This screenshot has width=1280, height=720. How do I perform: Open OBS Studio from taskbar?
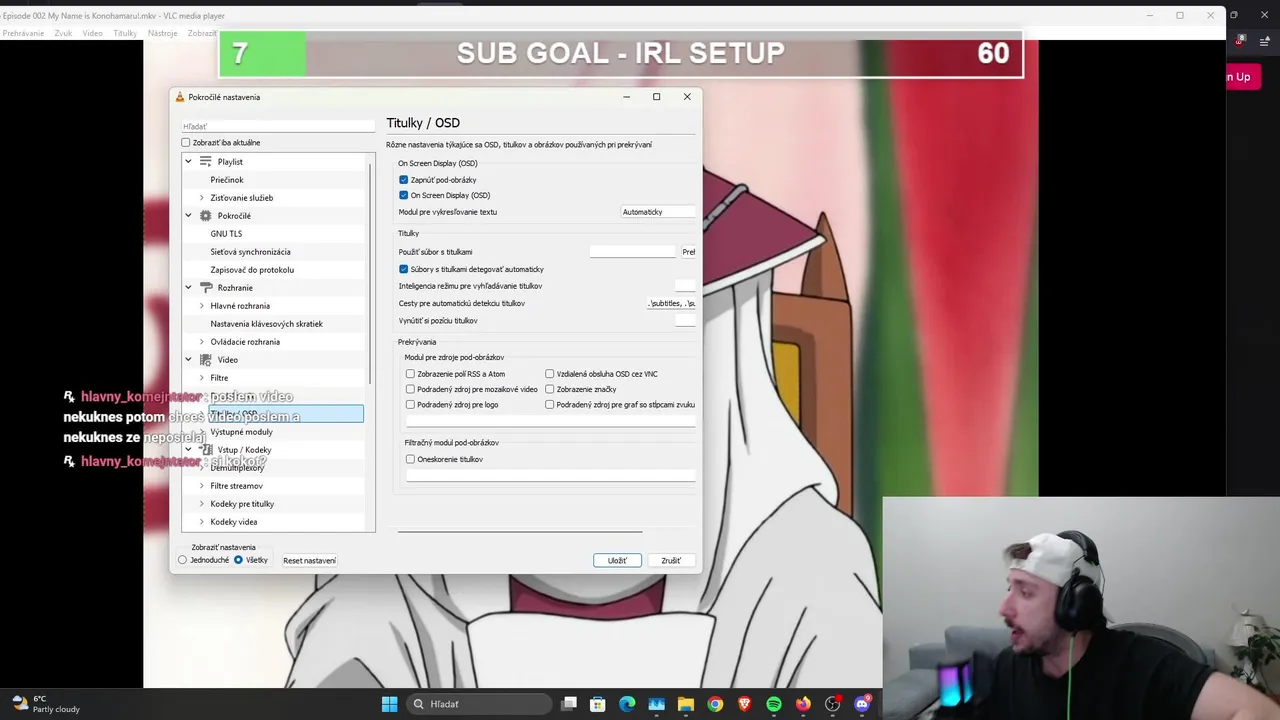click(832, 704)
